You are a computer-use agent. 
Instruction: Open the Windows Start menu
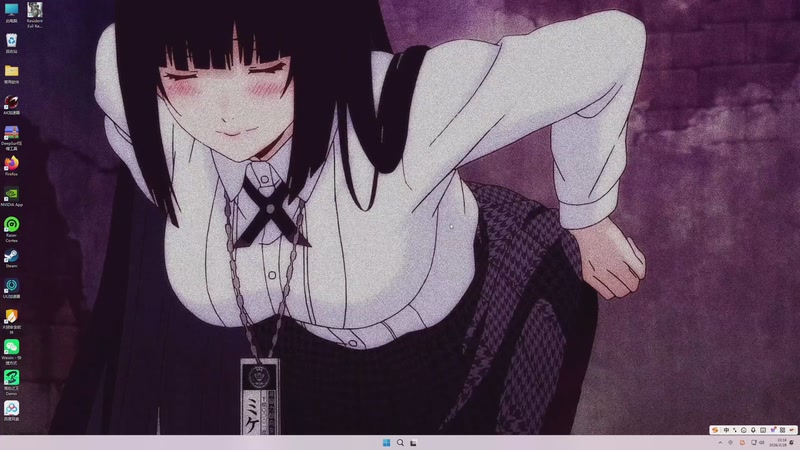tap(386, 442)
